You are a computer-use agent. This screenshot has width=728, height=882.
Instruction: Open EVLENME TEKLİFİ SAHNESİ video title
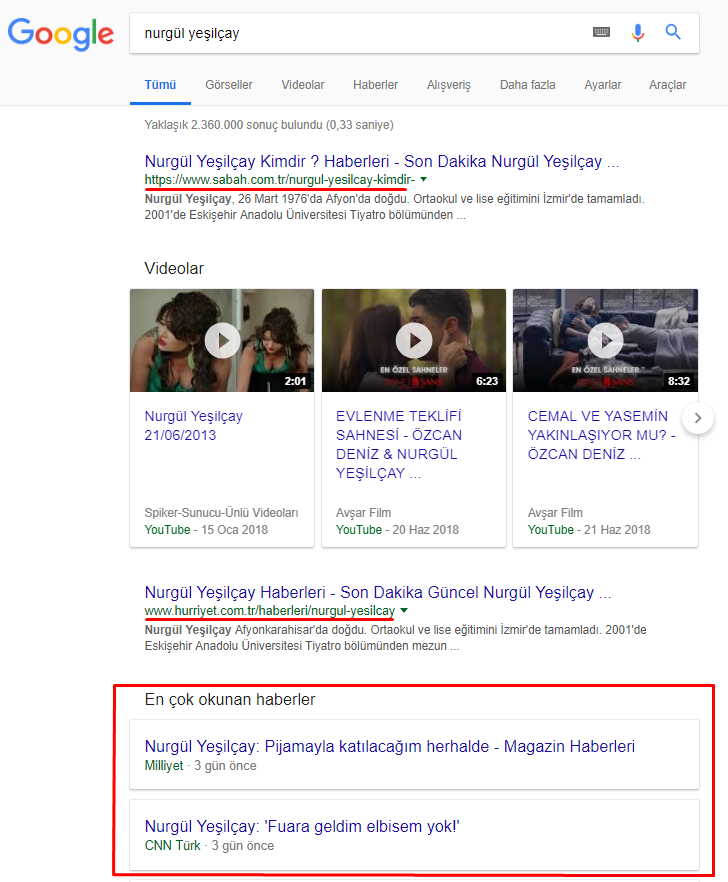[399, 444]
